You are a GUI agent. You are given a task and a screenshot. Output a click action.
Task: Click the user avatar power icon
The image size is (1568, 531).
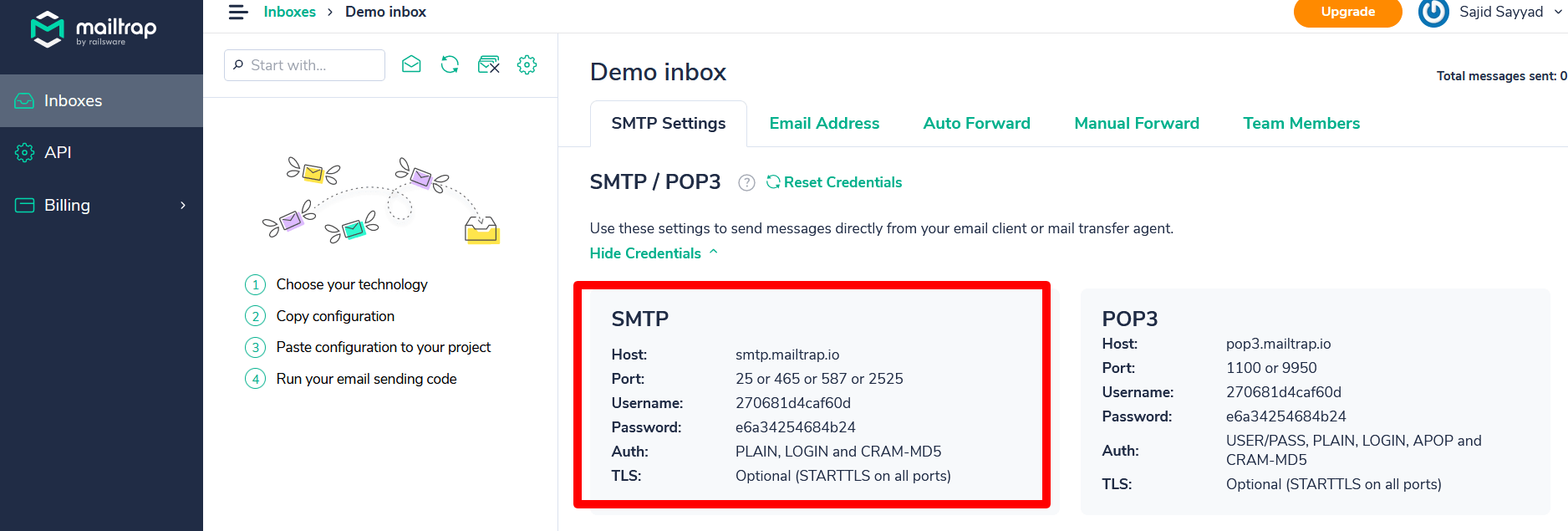[1433, 13]
